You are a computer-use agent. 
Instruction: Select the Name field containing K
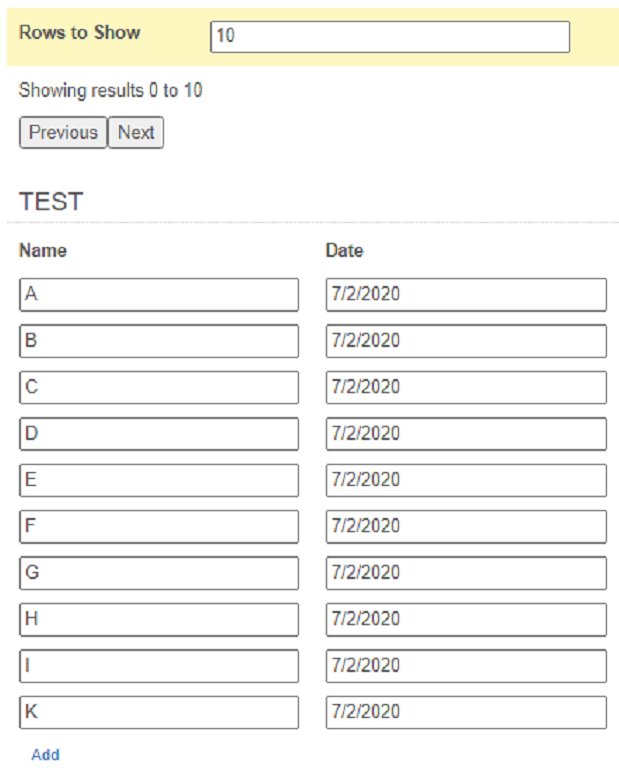point(159,712)
